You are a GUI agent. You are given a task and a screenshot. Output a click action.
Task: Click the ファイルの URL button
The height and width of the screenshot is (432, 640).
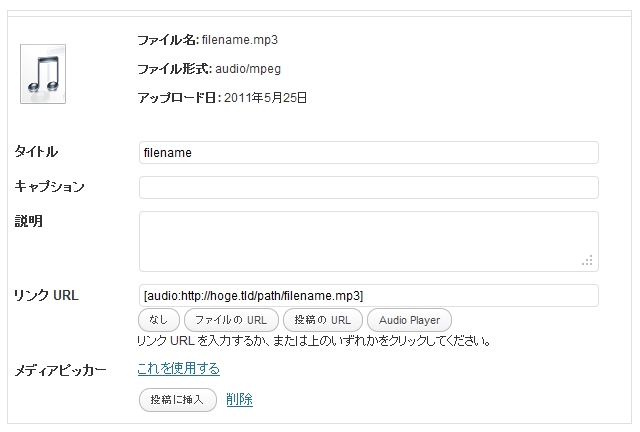pos(230,320)
